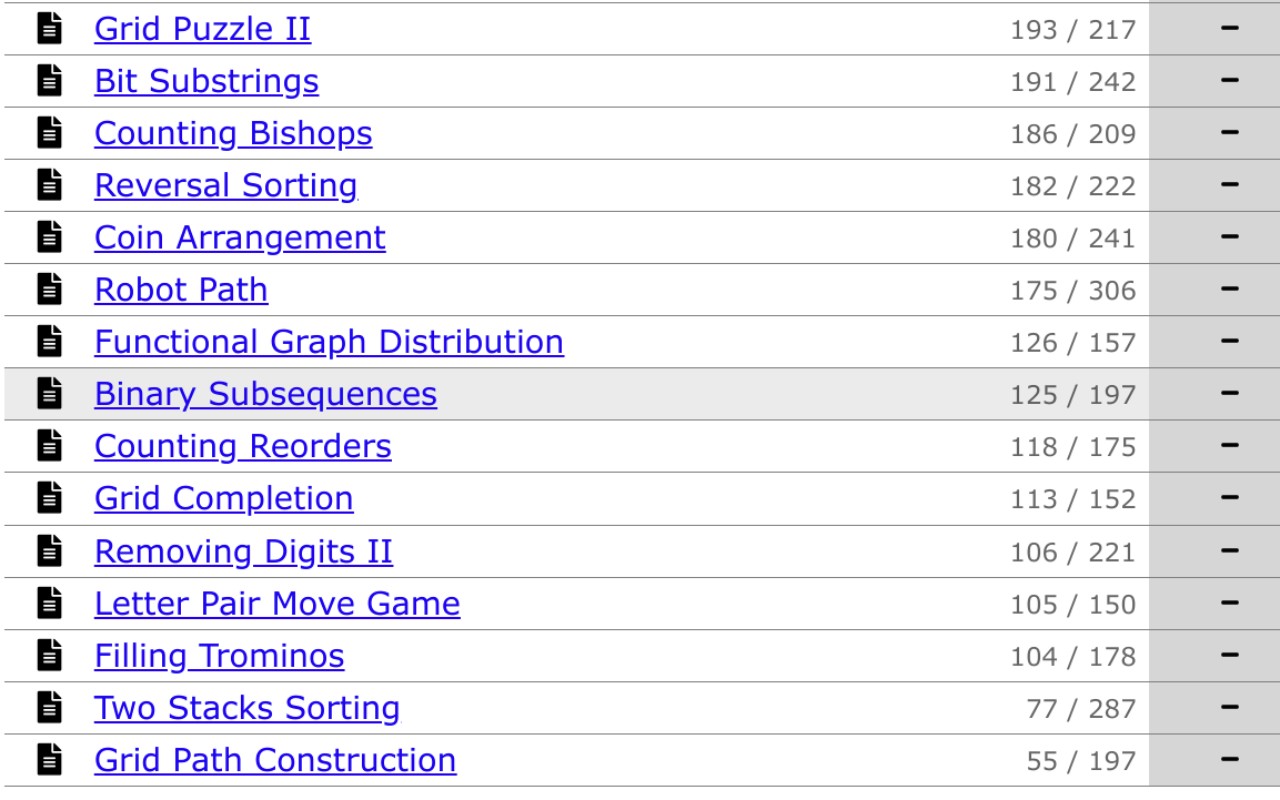Open the Coin Arrangement problem link
Screen dimensions: 1280x800
point(240,238)
